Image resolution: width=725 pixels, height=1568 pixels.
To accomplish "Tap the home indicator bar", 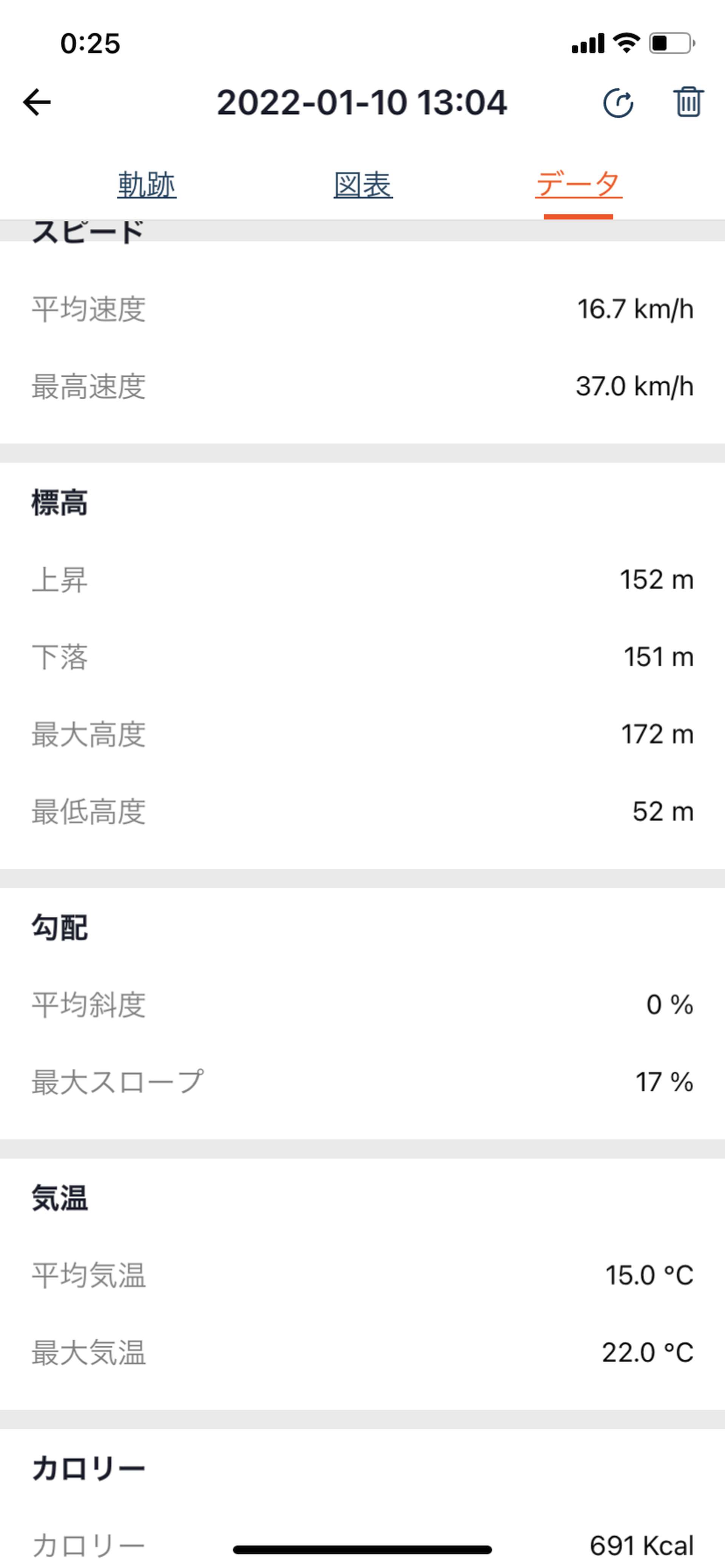I will (x=362, y=1550).
